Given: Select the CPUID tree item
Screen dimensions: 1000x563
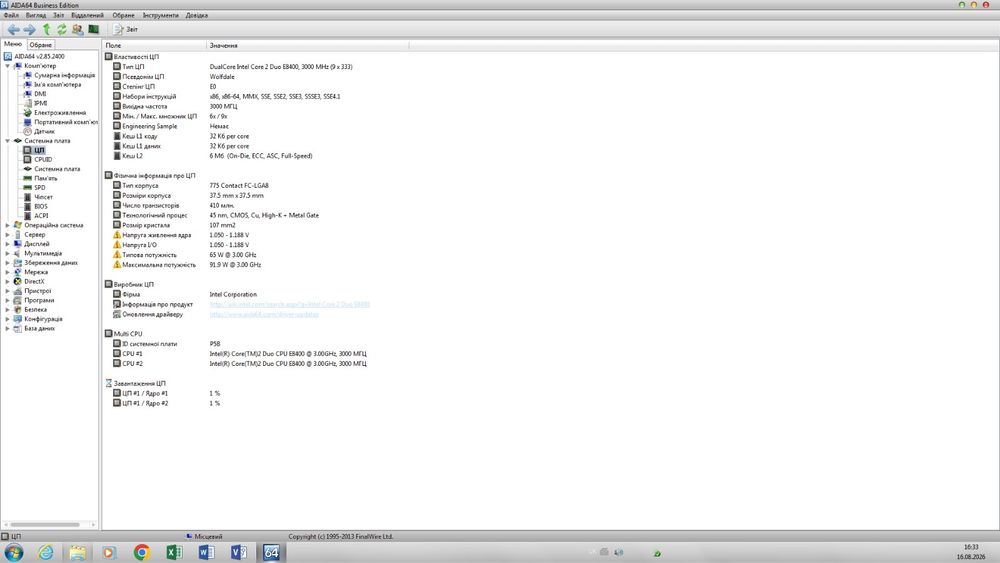Looking at the screenshot, I should (x=43, y=159).
